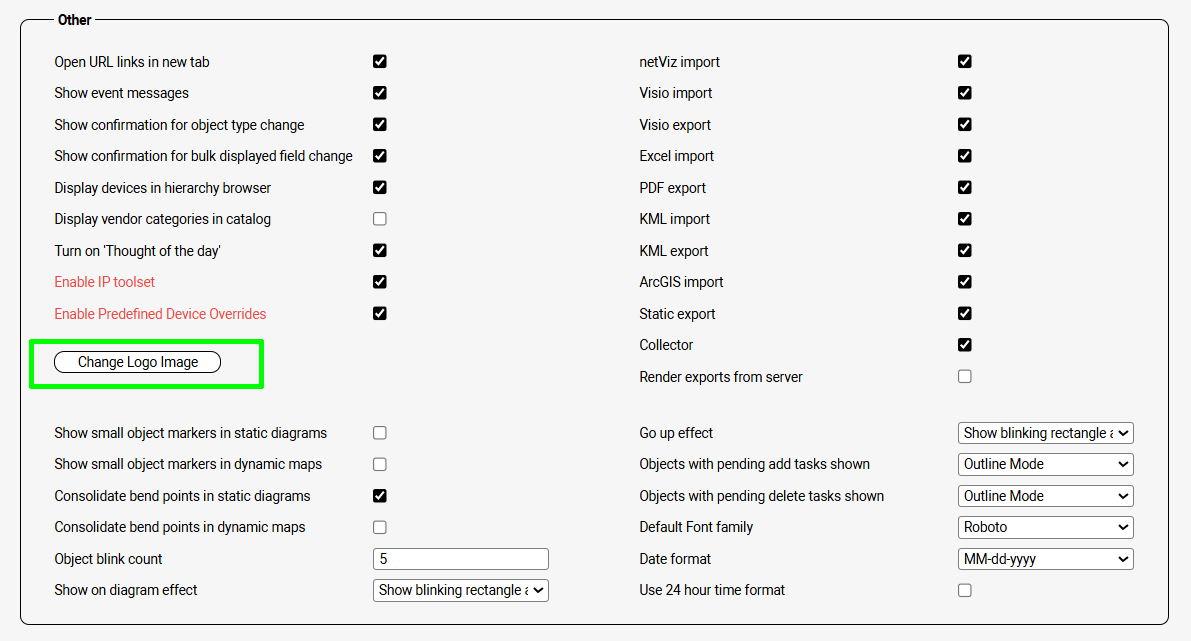
Task: Toggle Show event messages checkbox
Action: click(x=380, y=93)
